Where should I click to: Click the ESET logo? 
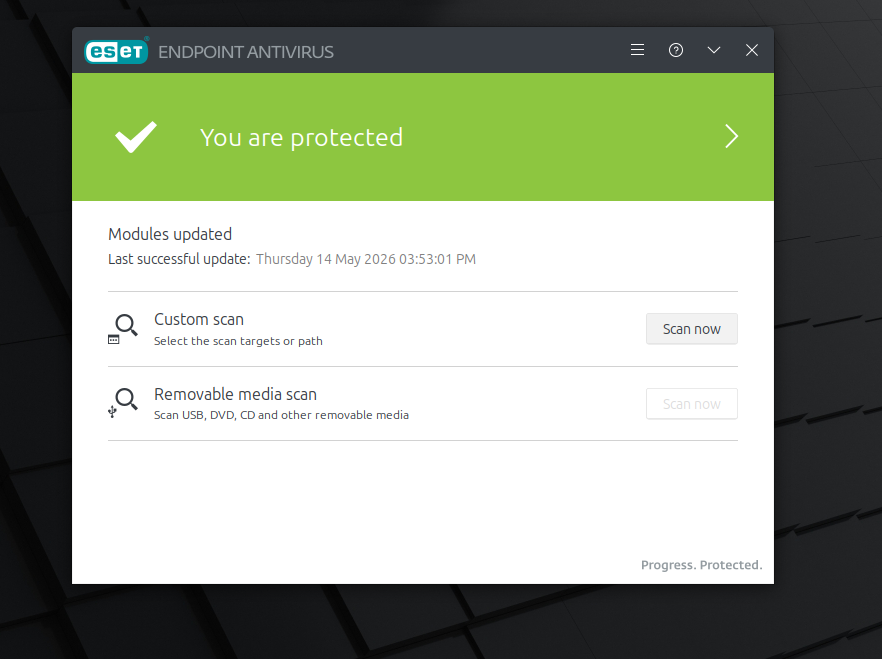pos(116,51)
